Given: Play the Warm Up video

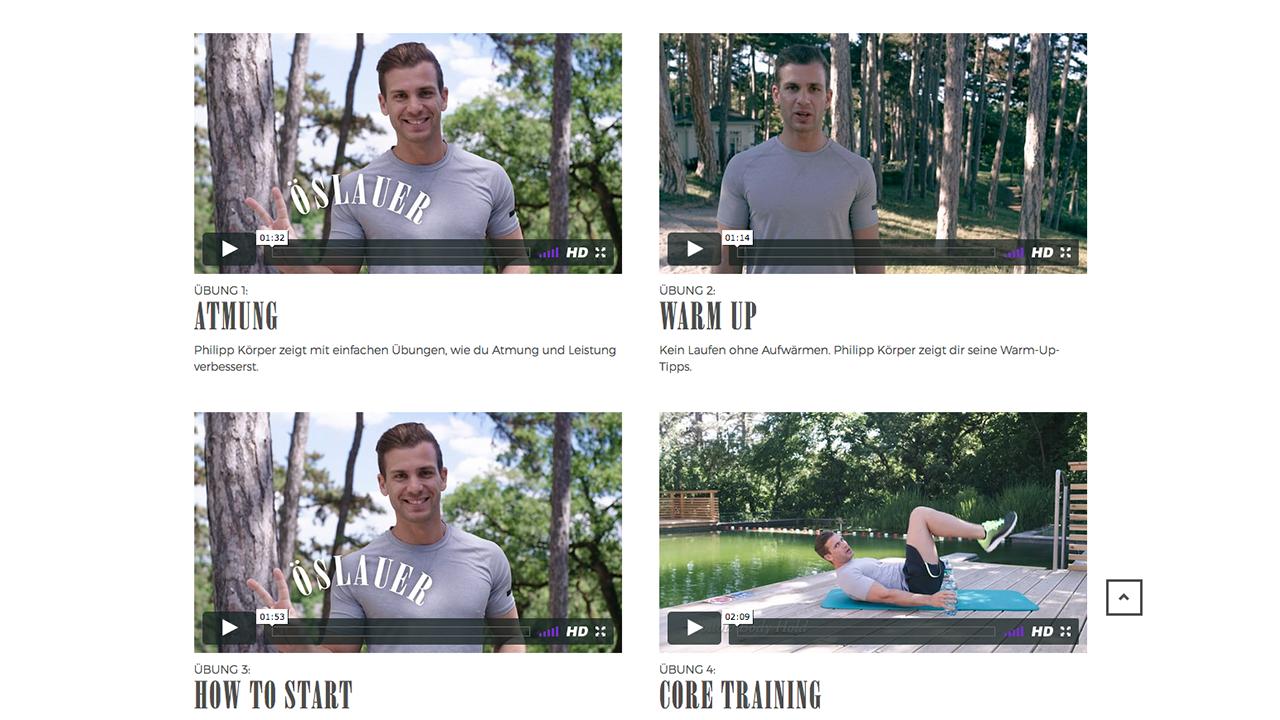Looking at the screenshot, I should point(694,249).
